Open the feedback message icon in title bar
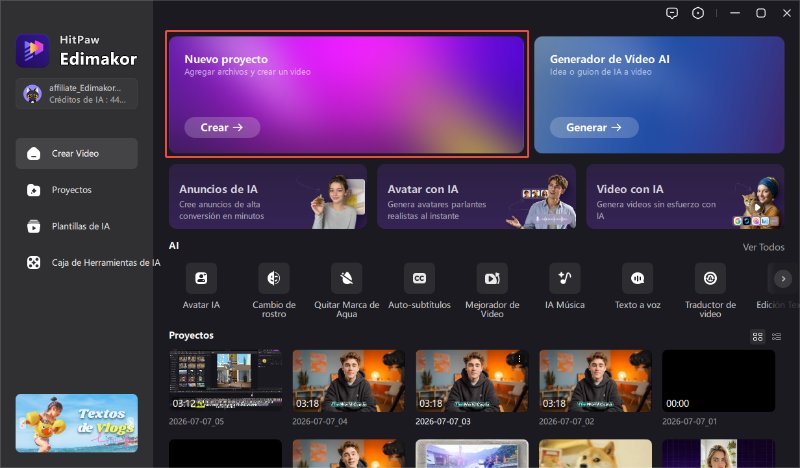The image size is (800, 468). tap(672, 13)
